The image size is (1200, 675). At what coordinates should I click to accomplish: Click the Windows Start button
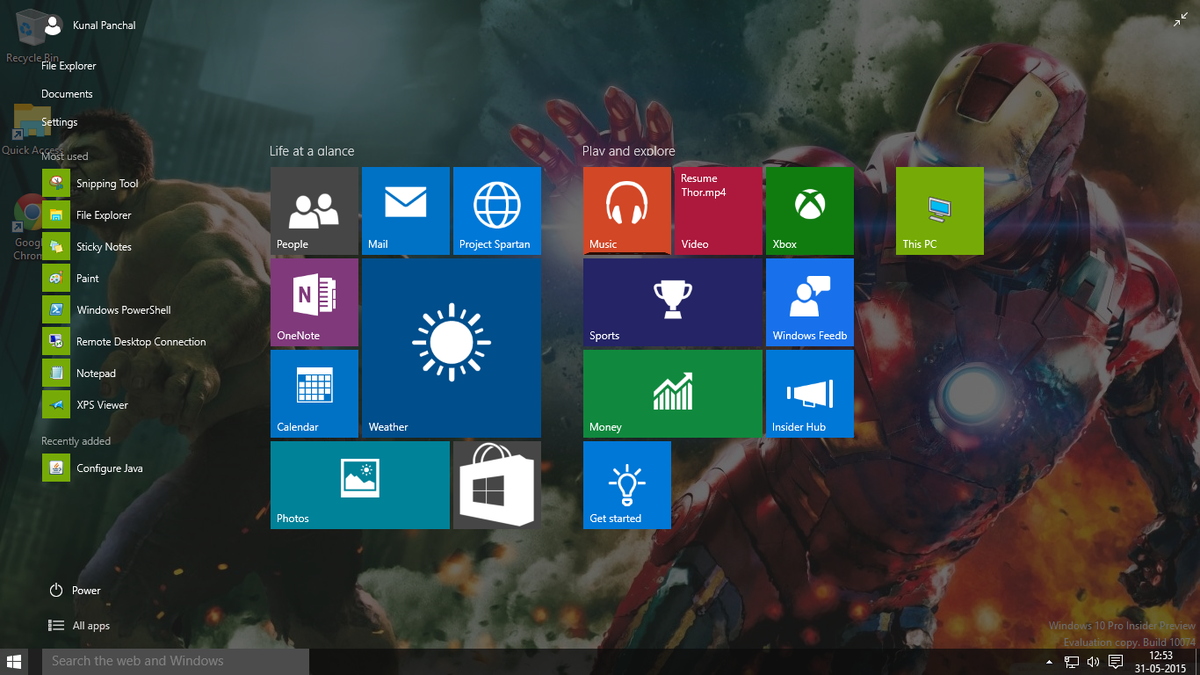(x=15, y=661)
